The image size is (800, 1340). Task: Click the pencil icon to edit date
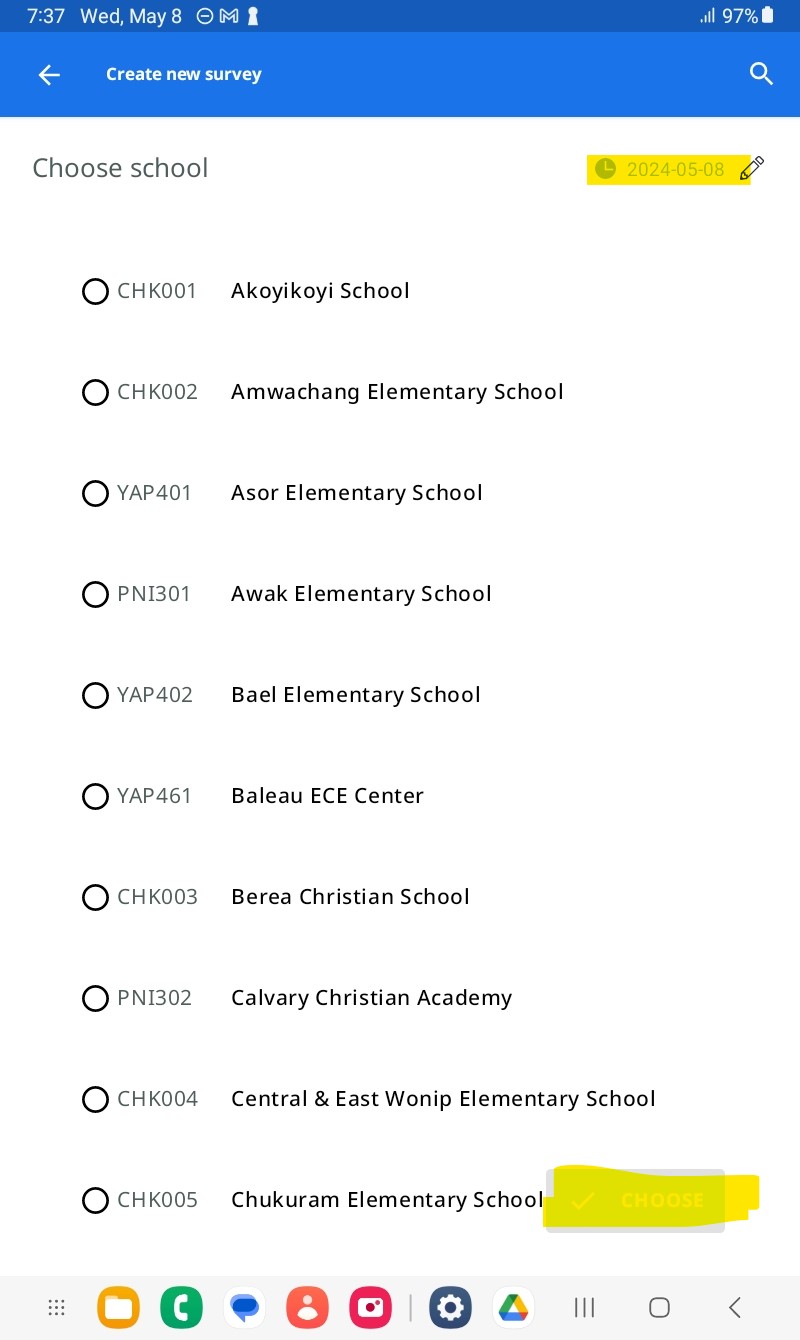pos(752,168)
